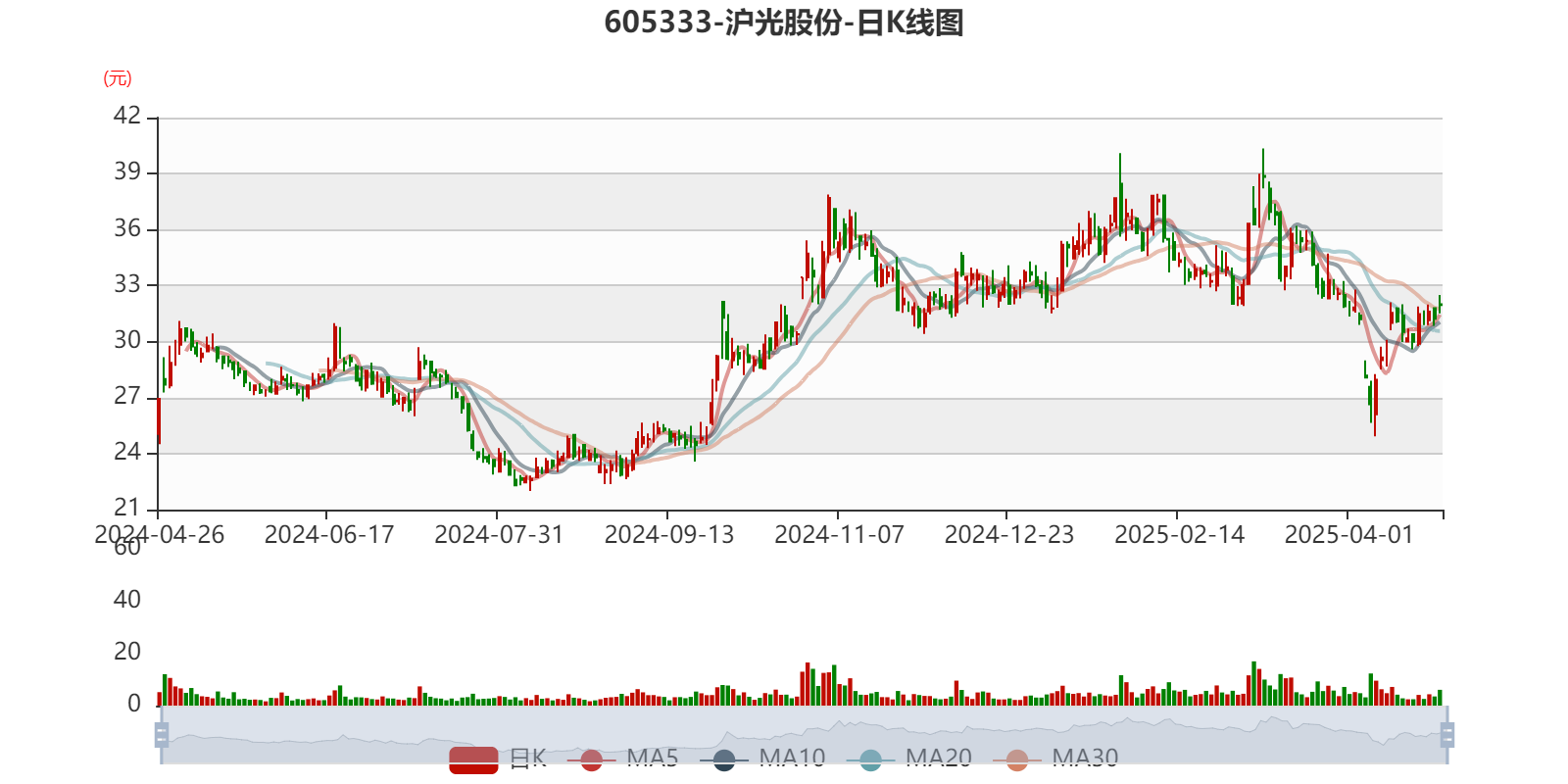Click the chart title 605333-沪光股份-日K线图
The width and height of the screenshot is (1568, 784).
[x=784, y=22]
